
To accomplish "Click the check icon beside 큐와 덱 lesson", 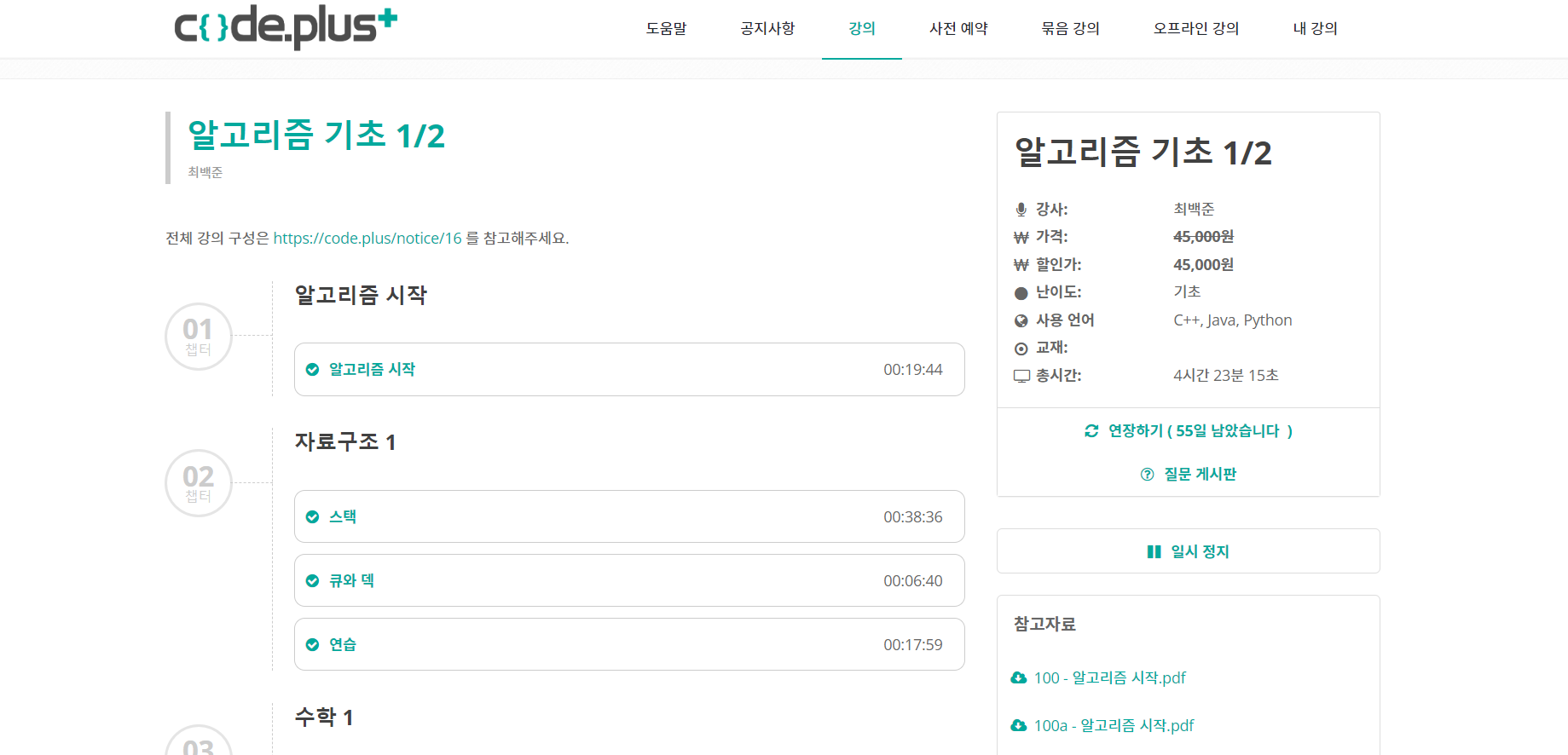I will pyautogui.click(x=312, y=581).
